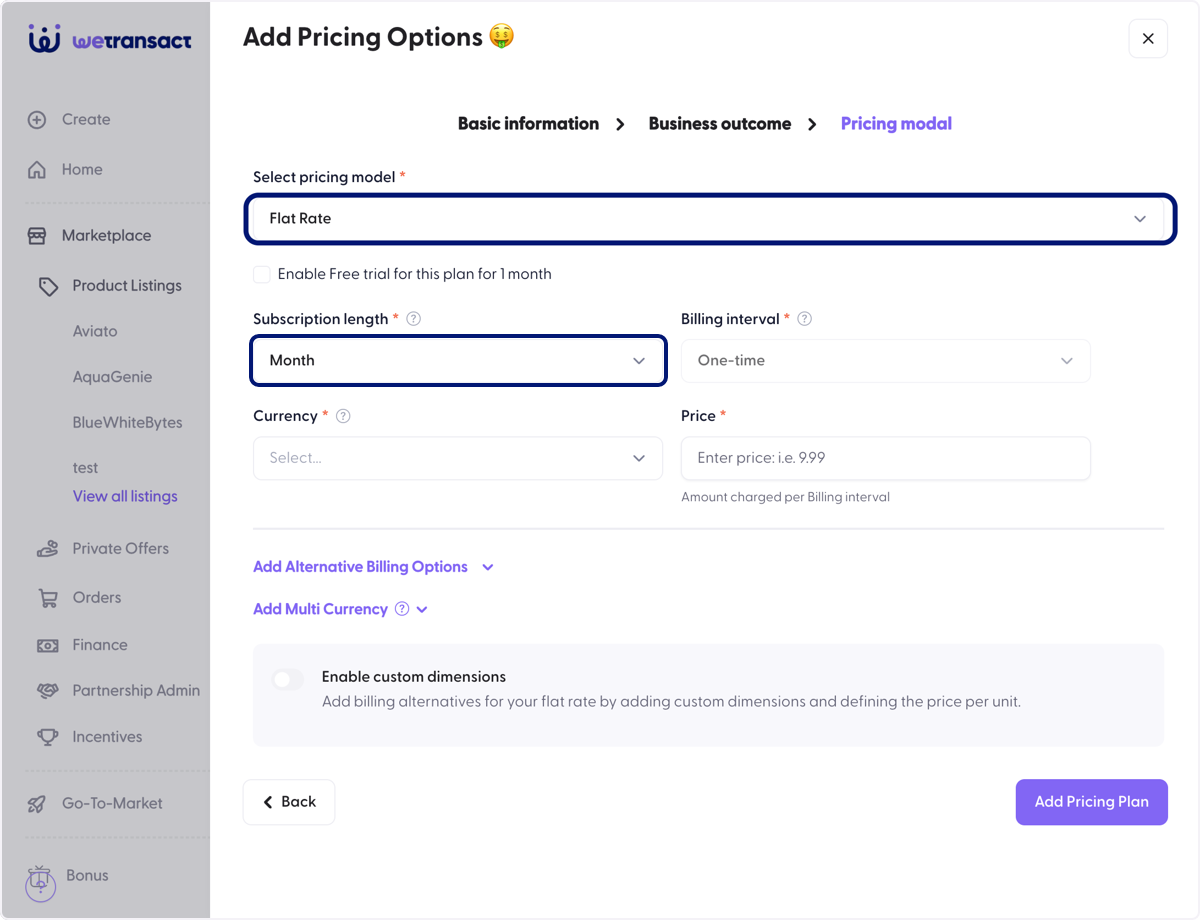Screen dimensions: 1200x920
Task: Click the Go-To-Market rocket icon
Action: [x=37, y=804]
